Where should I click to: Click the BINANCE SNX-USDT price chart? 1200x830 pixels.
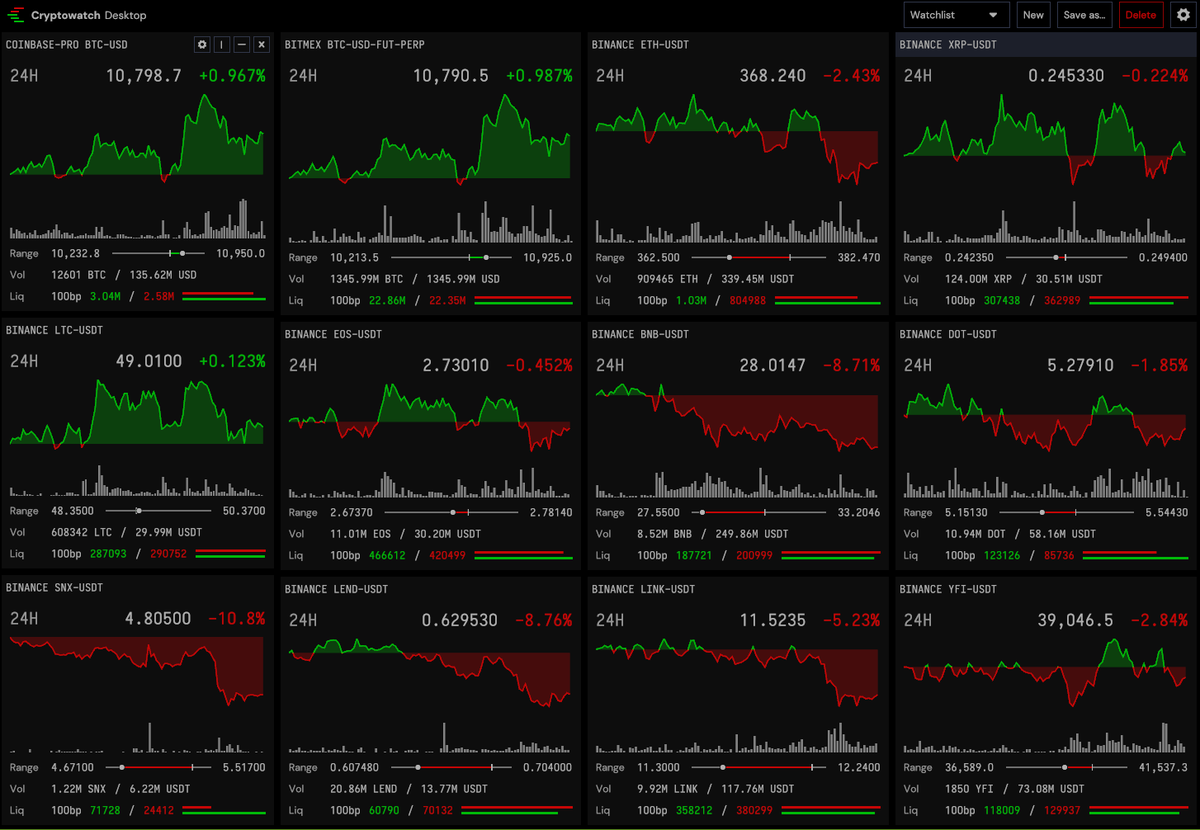[x=137, y=670]
